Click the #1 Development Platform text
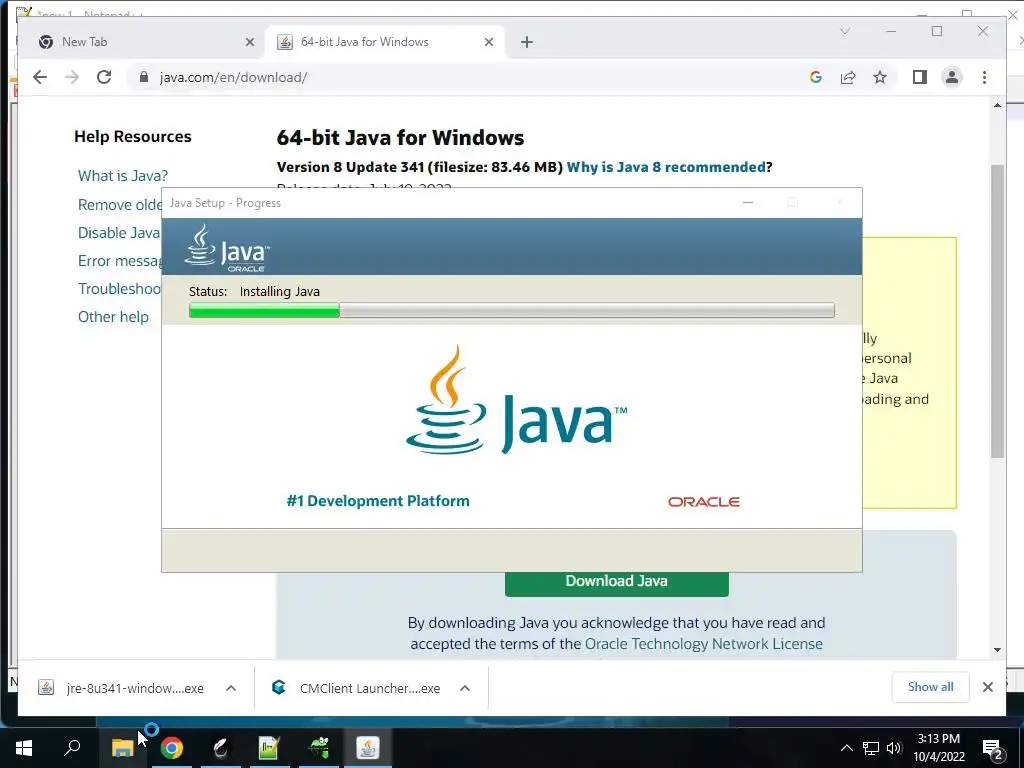The image size is (1024, 768). pyautogui.click(x=378, y=501)
